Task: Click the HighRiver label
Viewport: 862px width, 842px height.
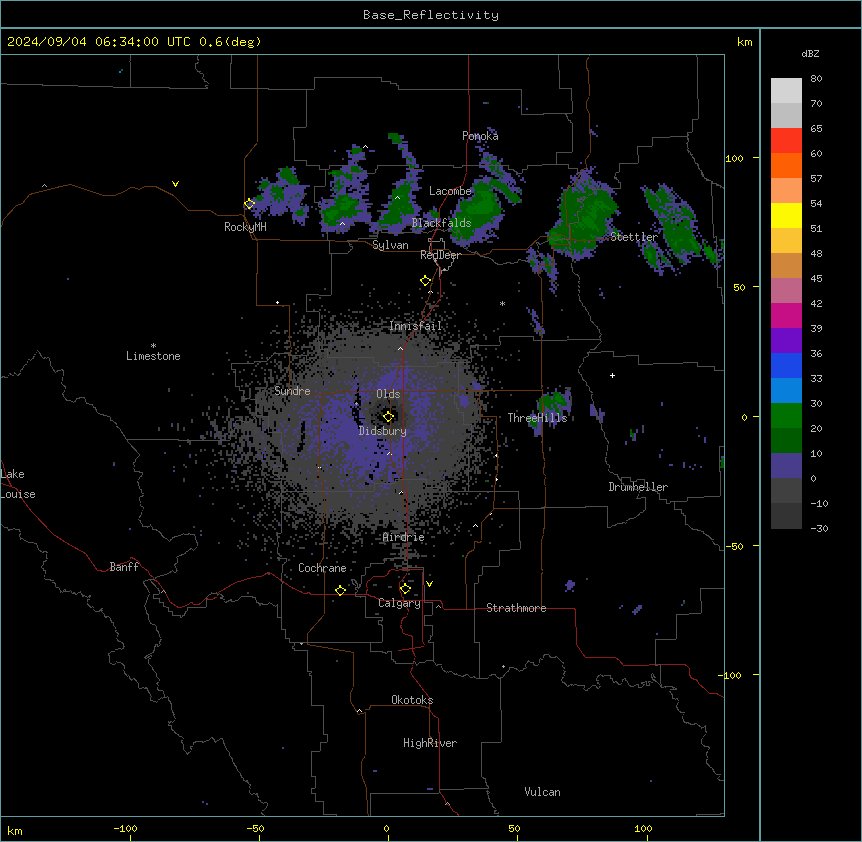Action: (x=430, y=743)
